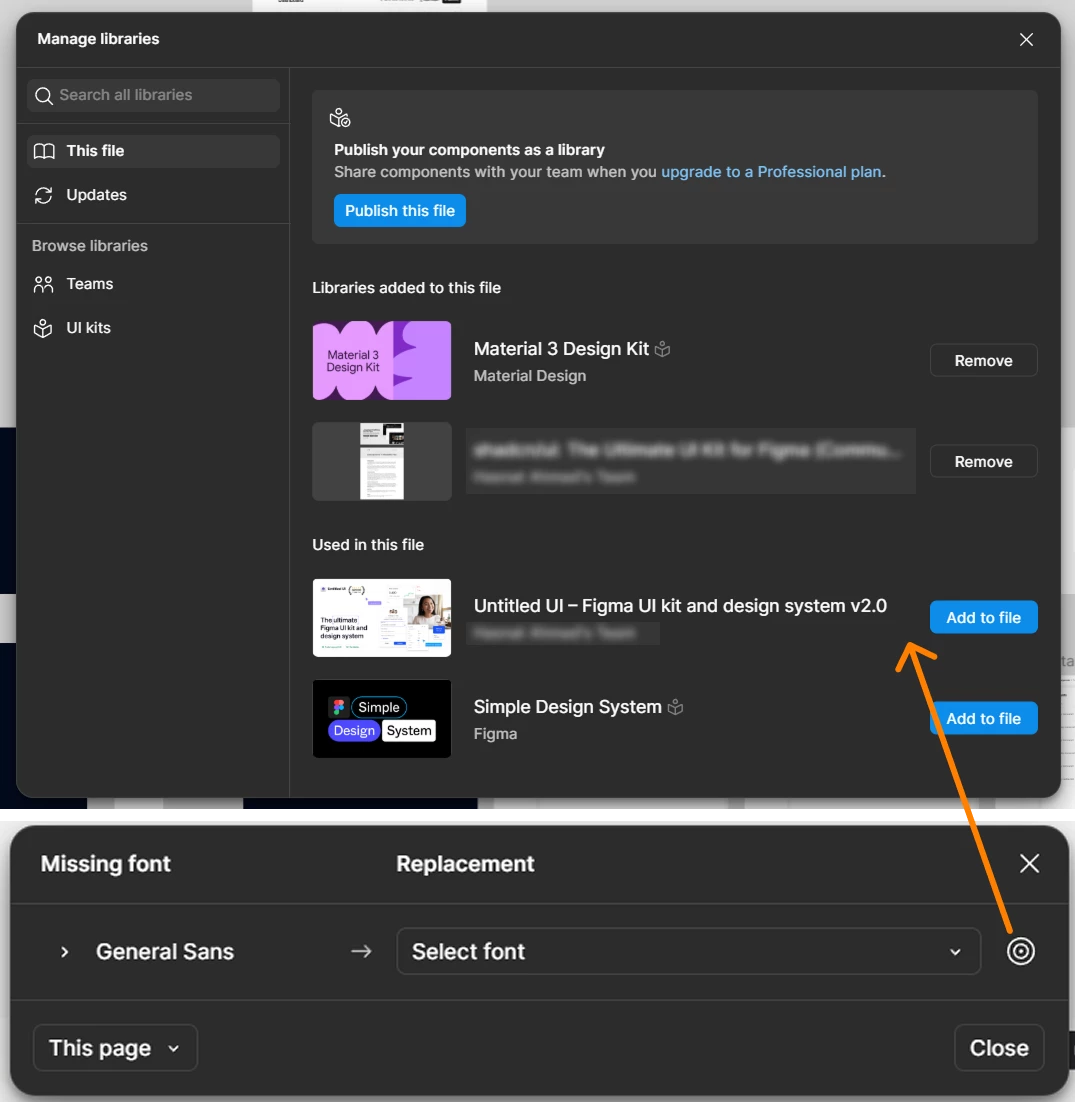
Task: Add Simple Design System to file
Action: point(983,718)
